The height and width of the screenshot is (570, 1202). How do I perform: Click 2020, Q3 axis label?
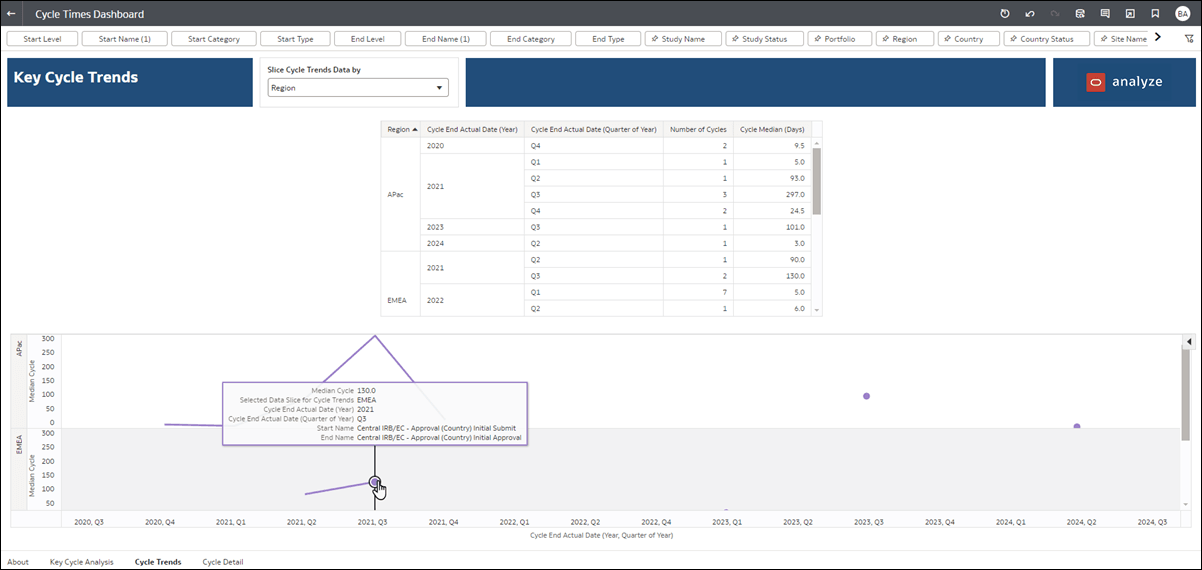click(x=89, y=522)
